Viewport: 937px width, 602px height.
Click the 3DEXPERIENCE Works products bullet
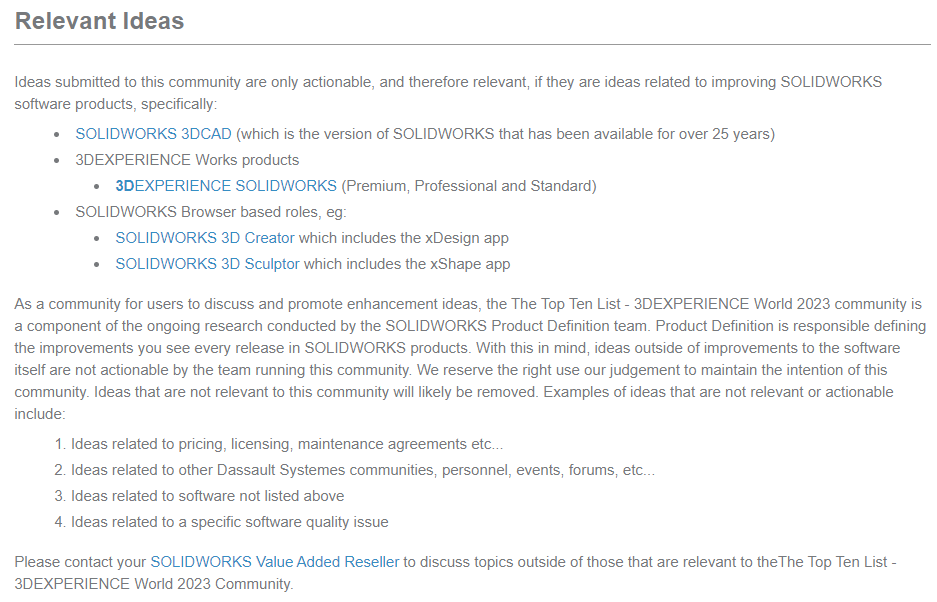click(x=187, y=160)
